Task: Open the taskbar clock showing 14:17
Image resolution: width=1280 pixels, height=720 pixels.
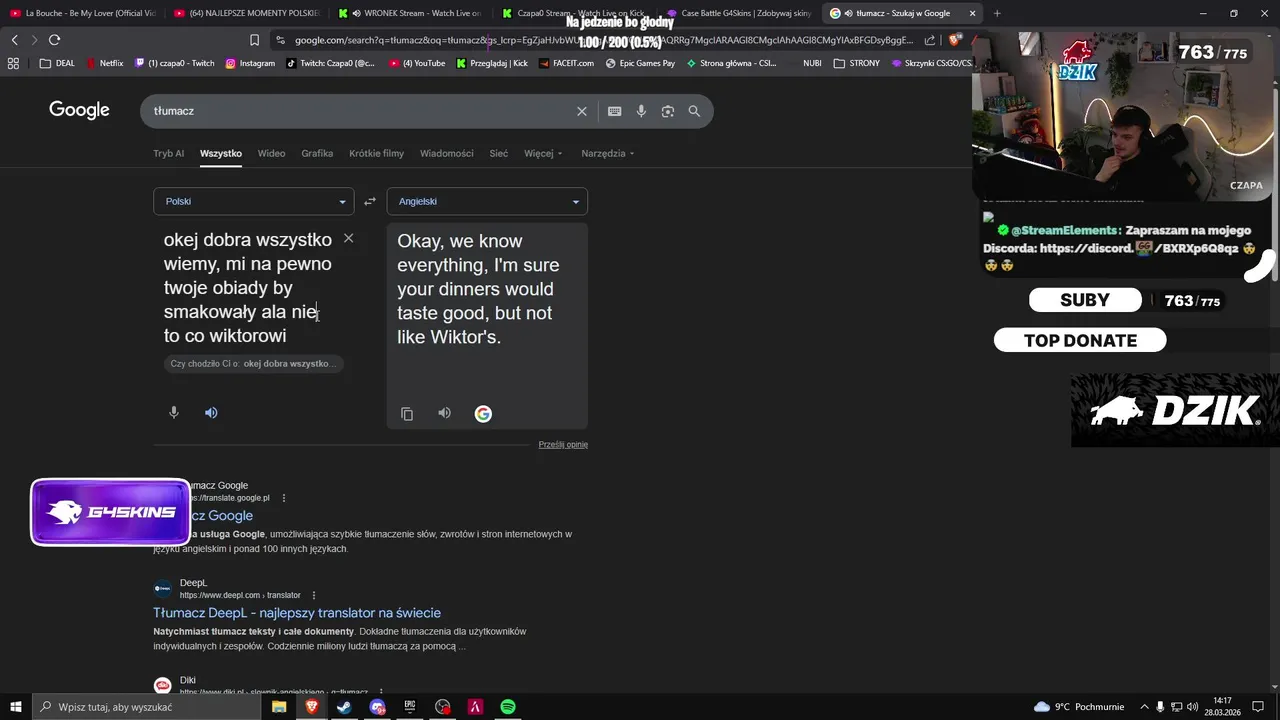Action: (x=1222, y=707)
